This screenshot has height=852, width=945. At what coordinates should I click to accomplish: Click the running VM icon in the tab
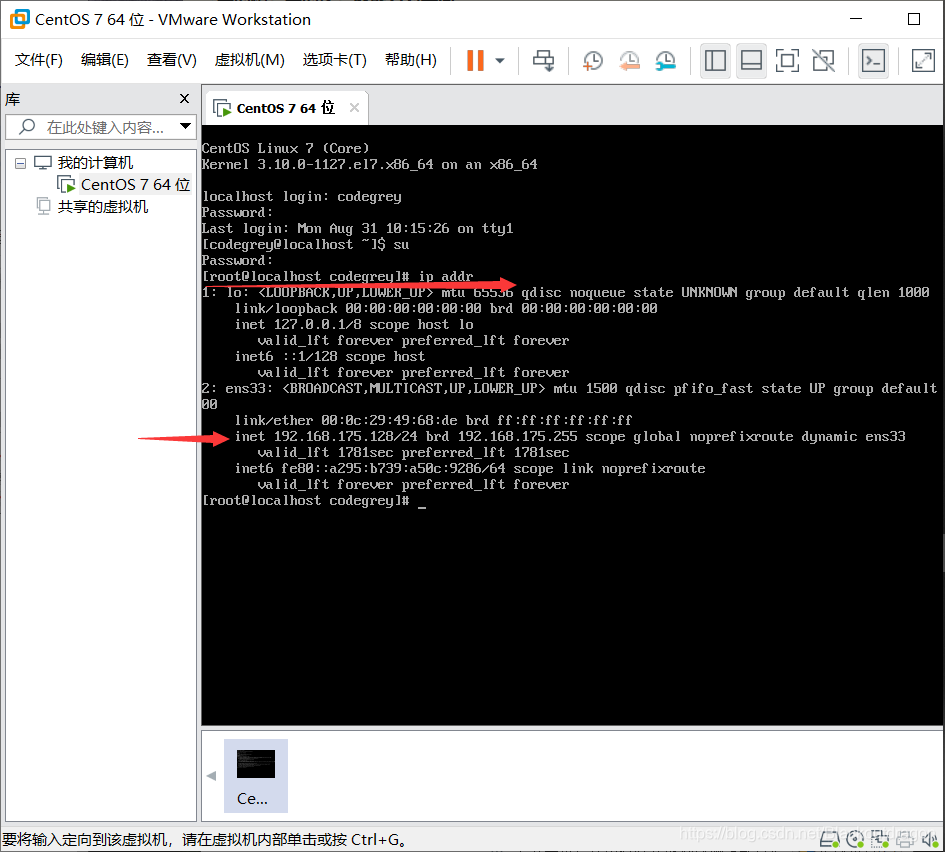(x=222, y=108)
